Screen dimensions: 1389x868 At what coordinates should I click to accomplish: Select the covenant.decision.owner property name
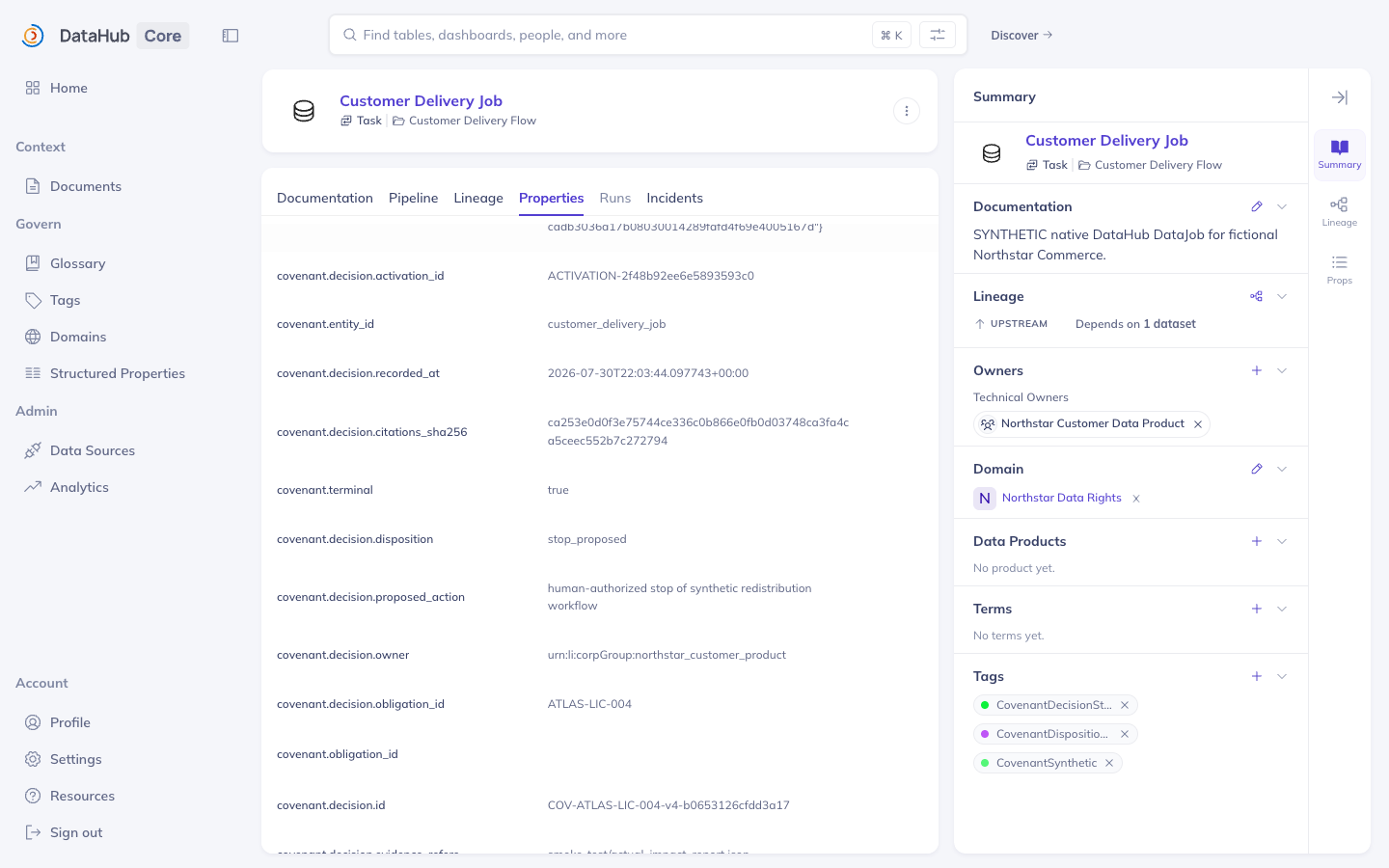click(x=342, y=655)
